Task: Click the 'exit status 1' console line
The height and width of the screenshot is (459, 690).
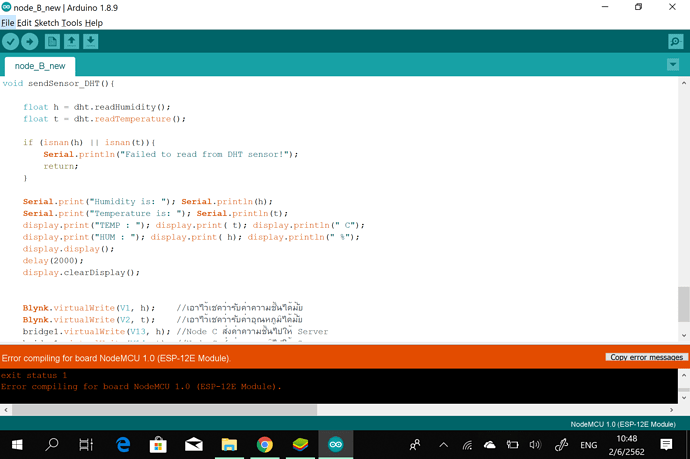Action: click(x=34, y=375)
